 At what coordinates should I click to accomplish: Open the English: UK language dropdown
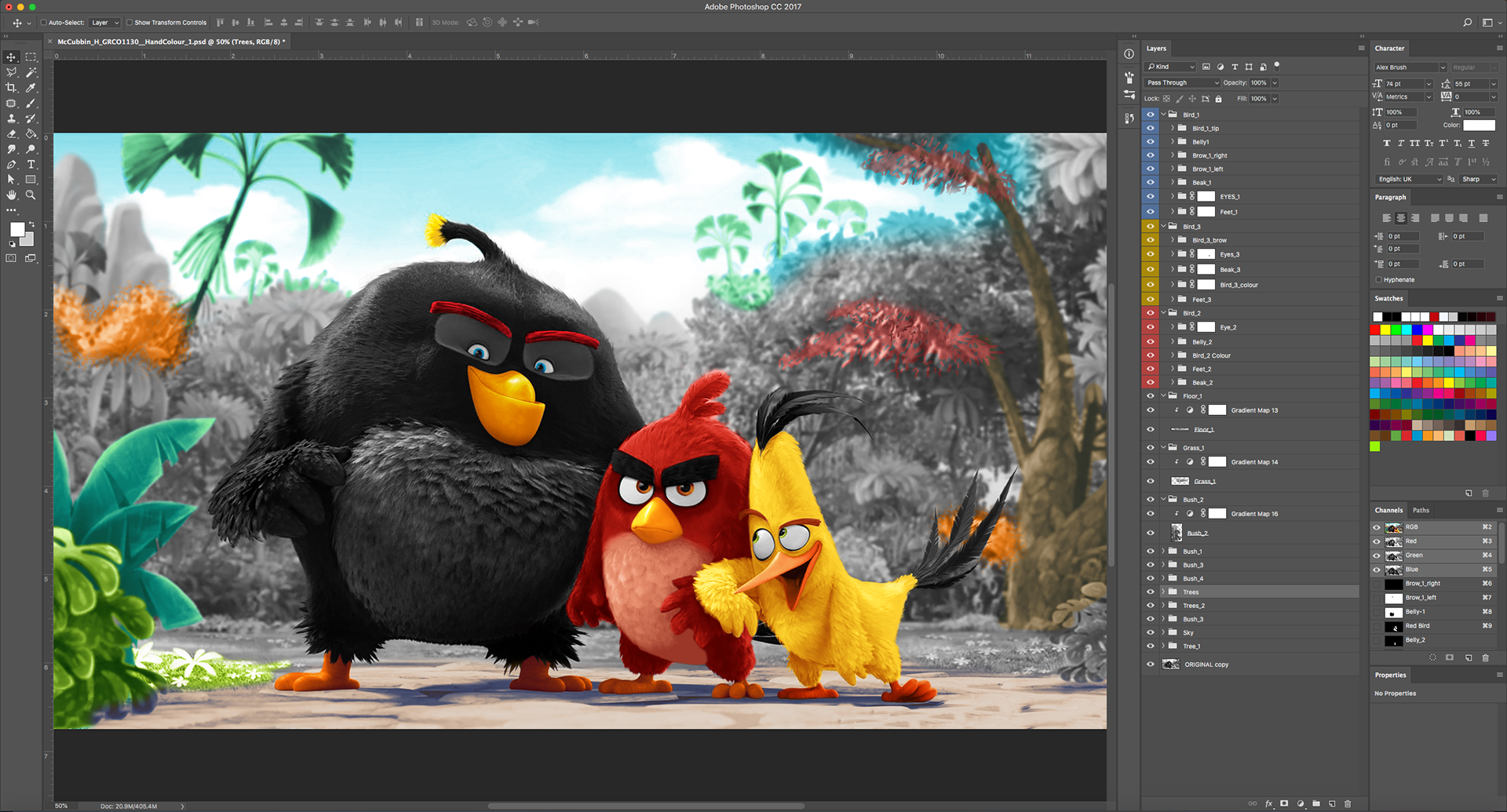tap(1409, 179)
